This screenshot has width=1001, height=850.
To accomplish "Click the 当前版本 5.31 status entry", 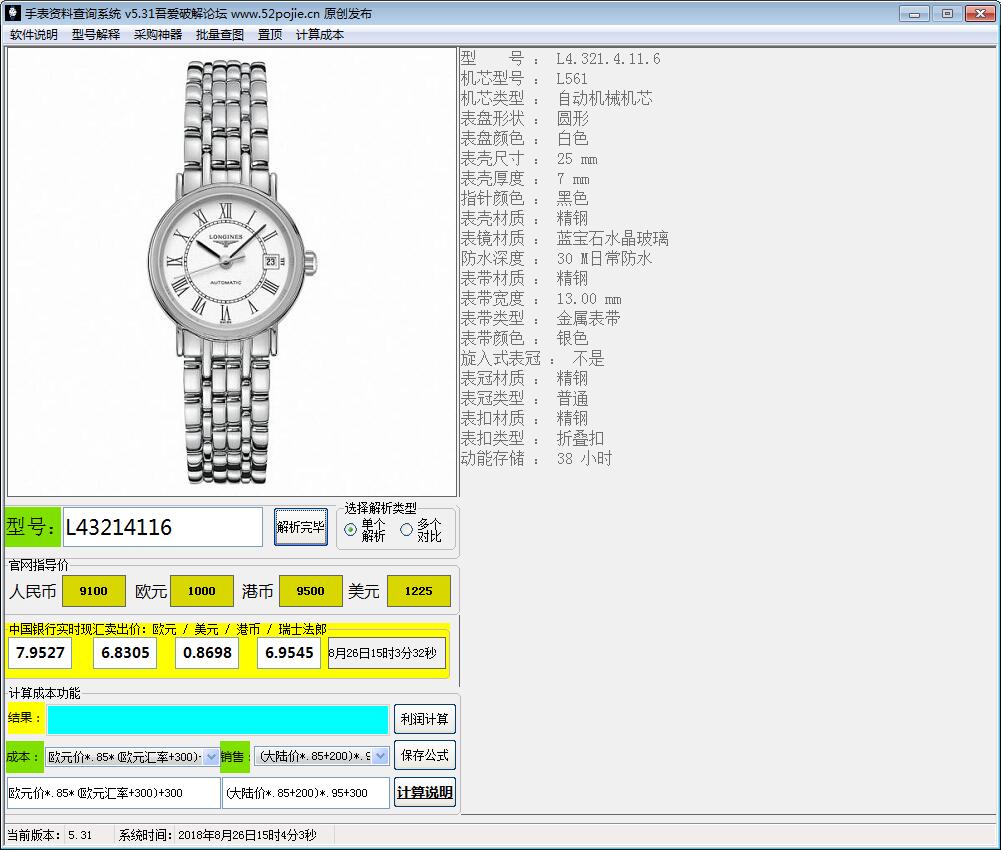I will (50, 835).
